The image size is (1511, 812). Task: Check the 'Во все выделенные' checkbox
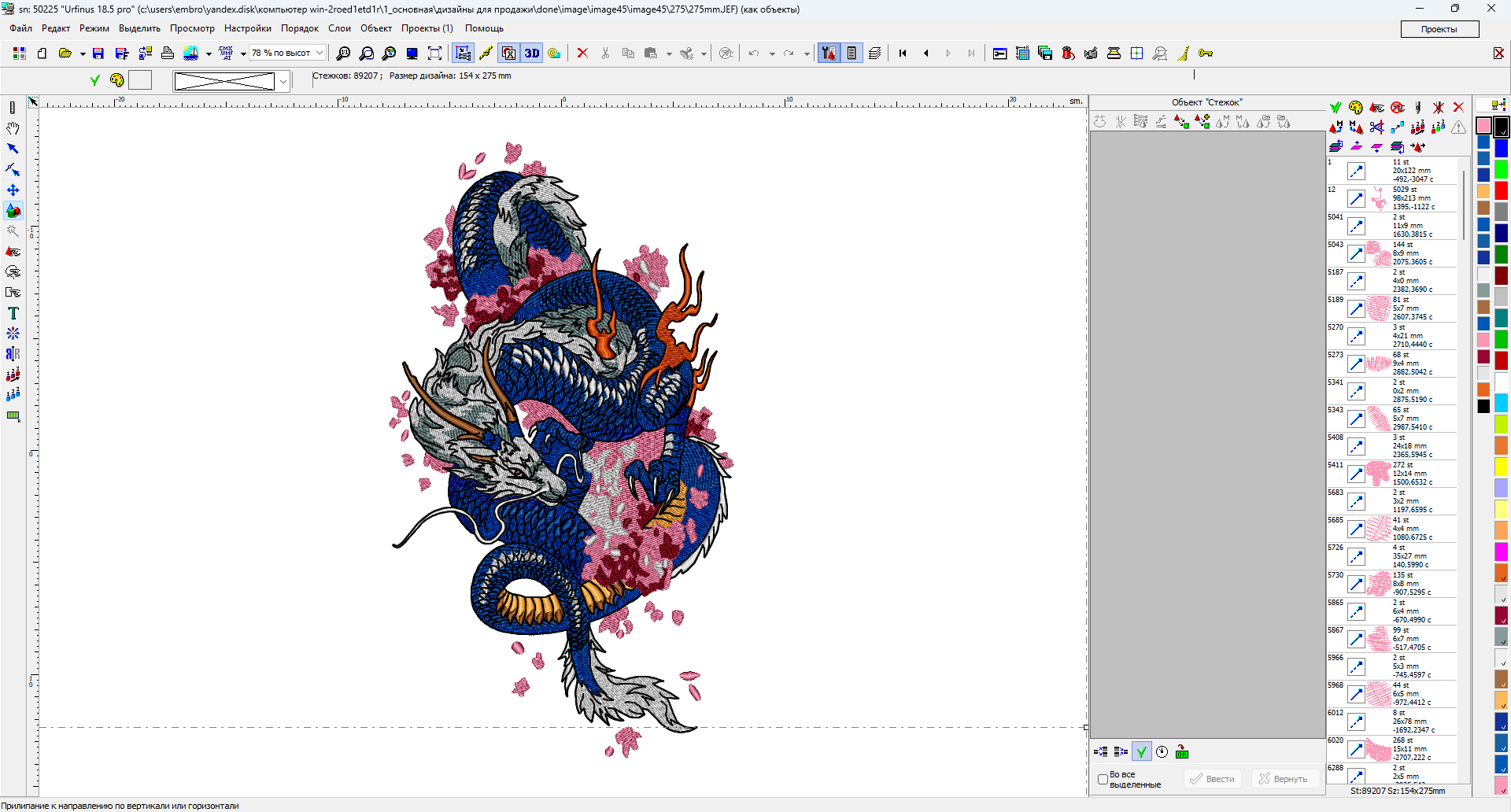pos(1103,779)
